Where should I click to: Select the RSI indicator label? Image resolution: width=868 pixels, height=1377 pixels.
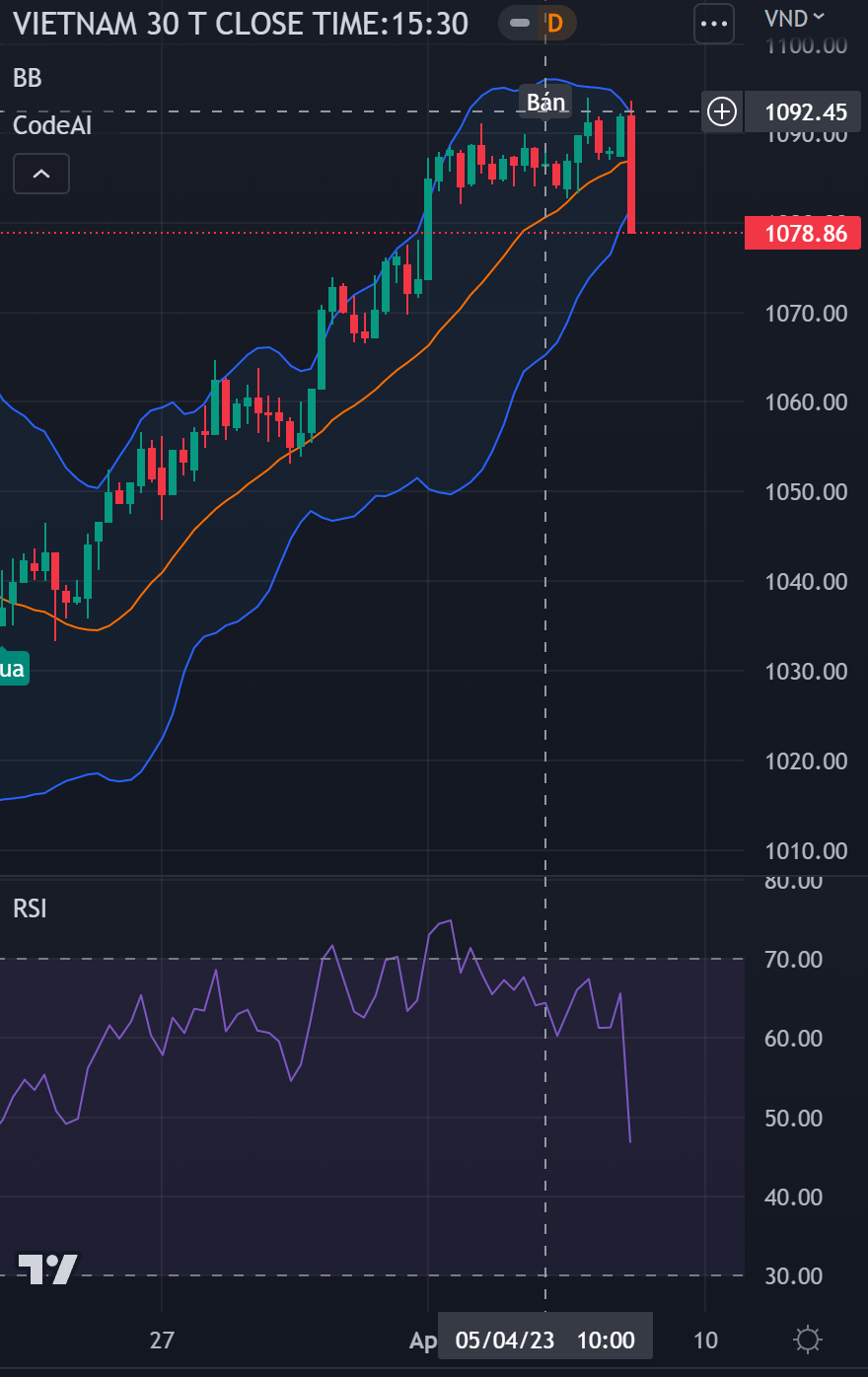click(30, 908)
